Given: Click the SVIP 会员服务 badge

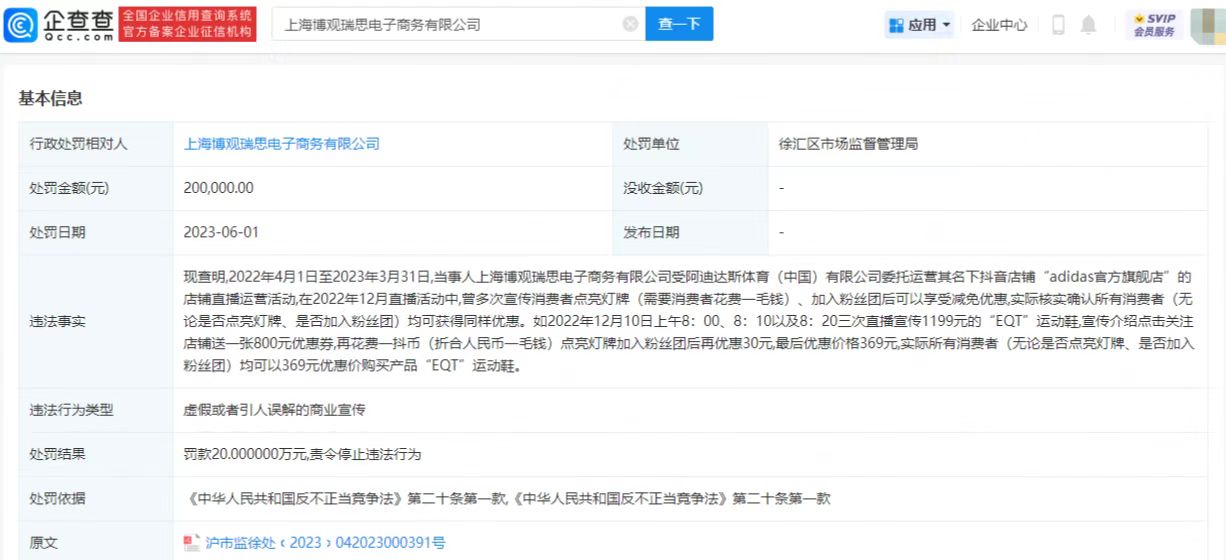Looking at the screenshot, I should [x=1154, y=25].
